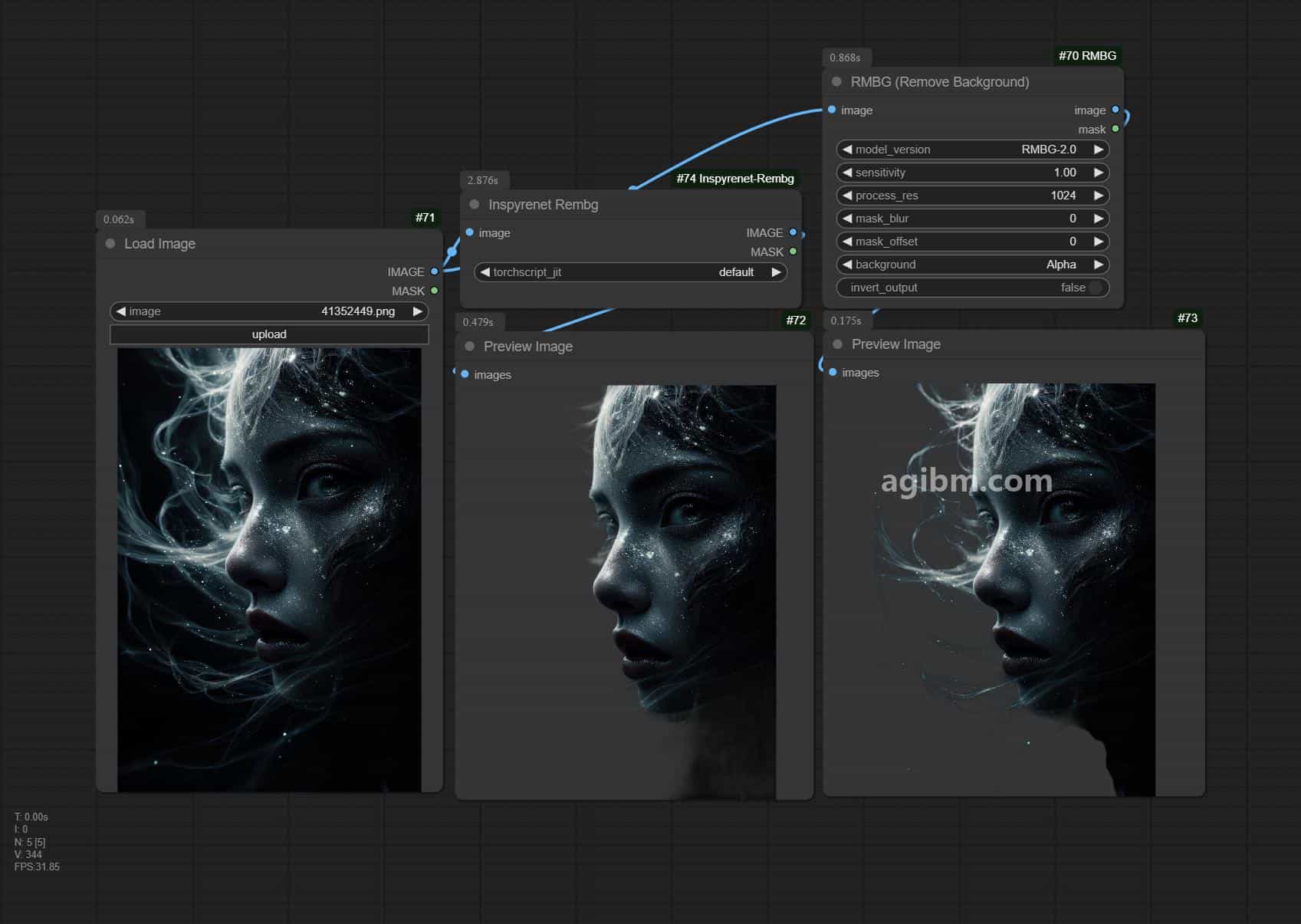1301x924 pixels.
Task: Click the Inspyrenet Rembg node collapse dot
Action: 474,204
